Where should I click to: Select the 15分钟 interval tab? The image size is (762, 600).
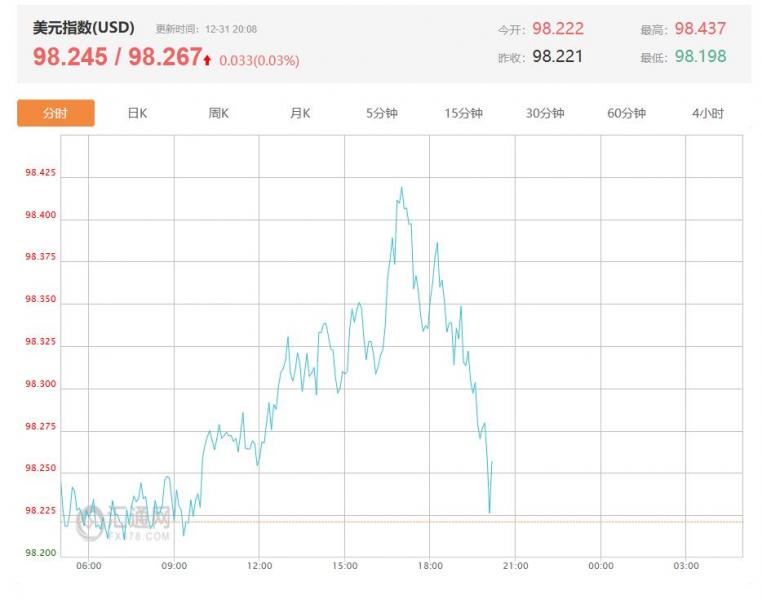[x=463, y=113]
